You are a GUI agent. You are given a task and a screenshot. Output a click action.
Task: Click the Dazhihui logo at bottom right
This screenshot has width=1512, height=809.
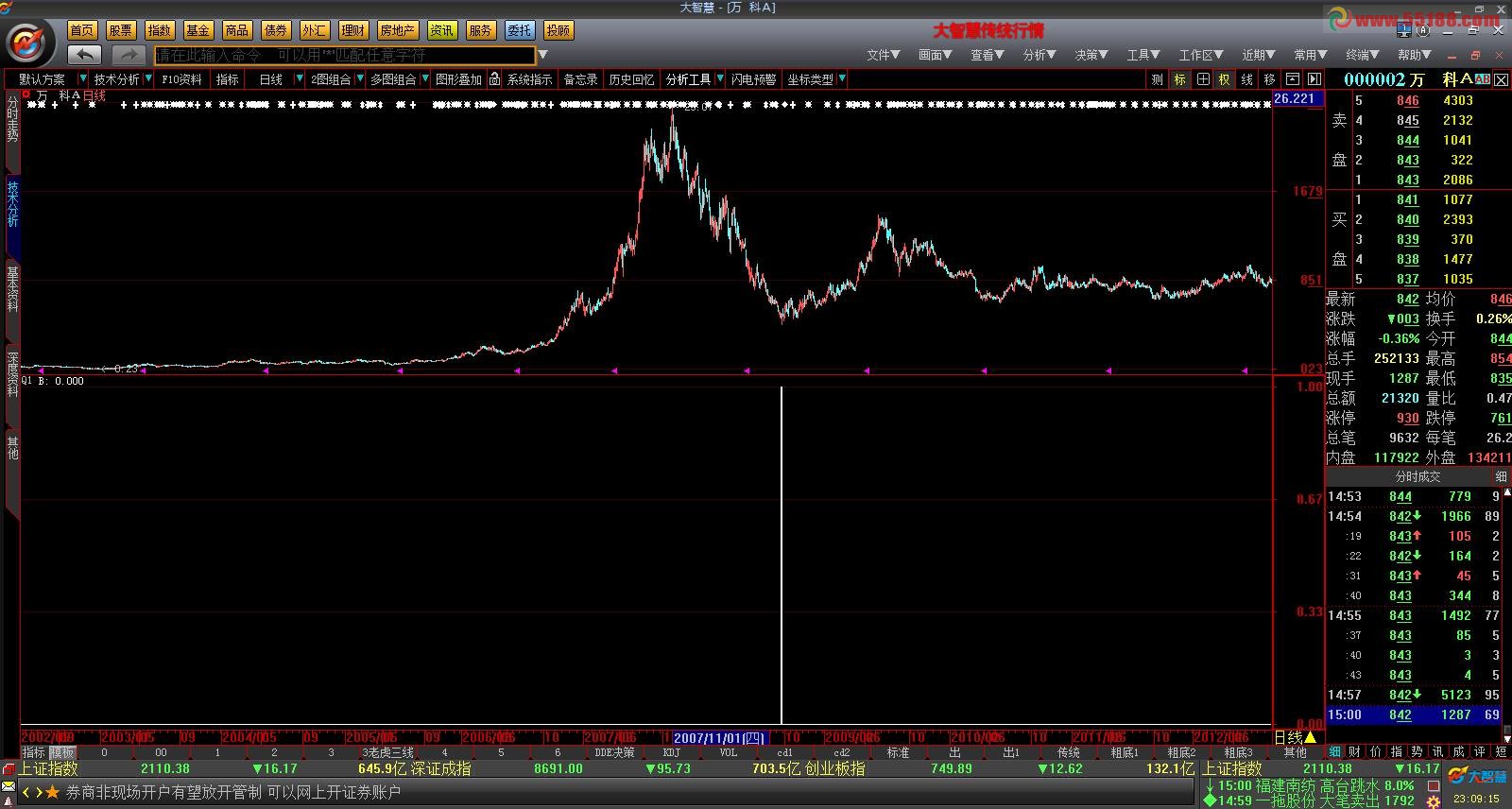click(1479, 776)
